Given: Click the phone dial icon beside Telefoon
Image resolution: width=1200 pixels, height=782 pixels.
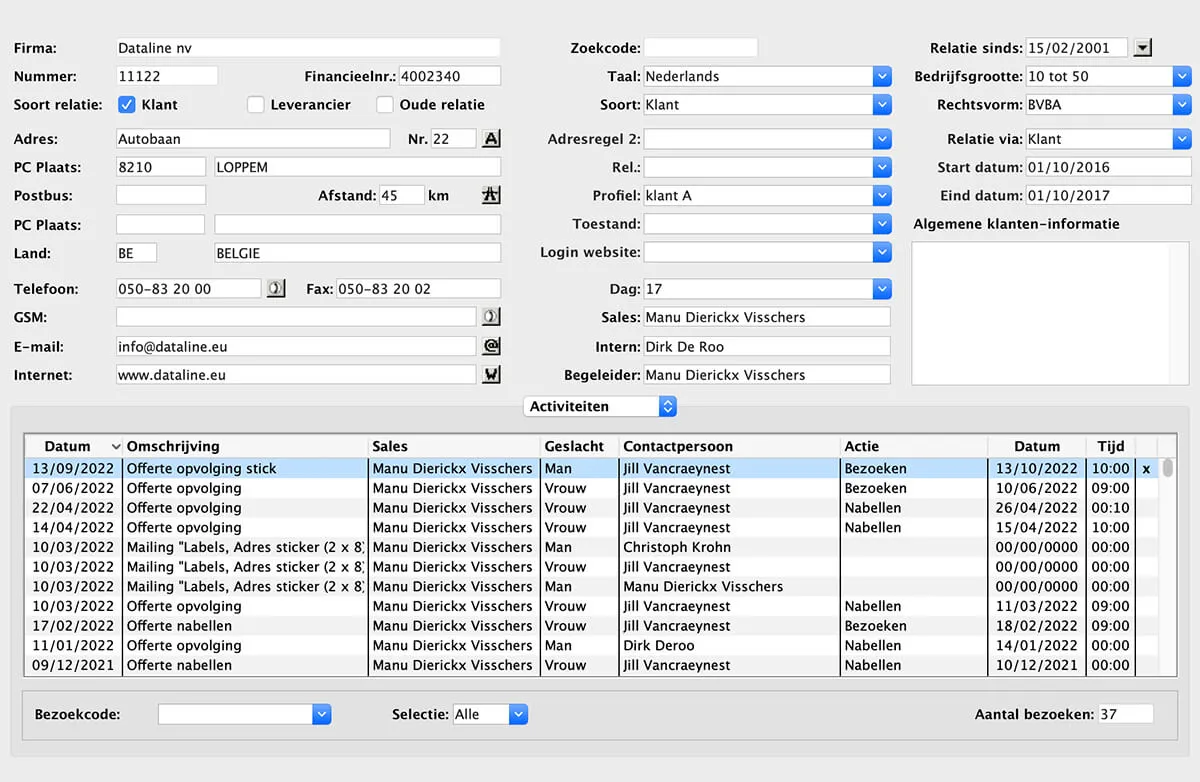Looking at the screenshot, I should (x=276, y=289).
